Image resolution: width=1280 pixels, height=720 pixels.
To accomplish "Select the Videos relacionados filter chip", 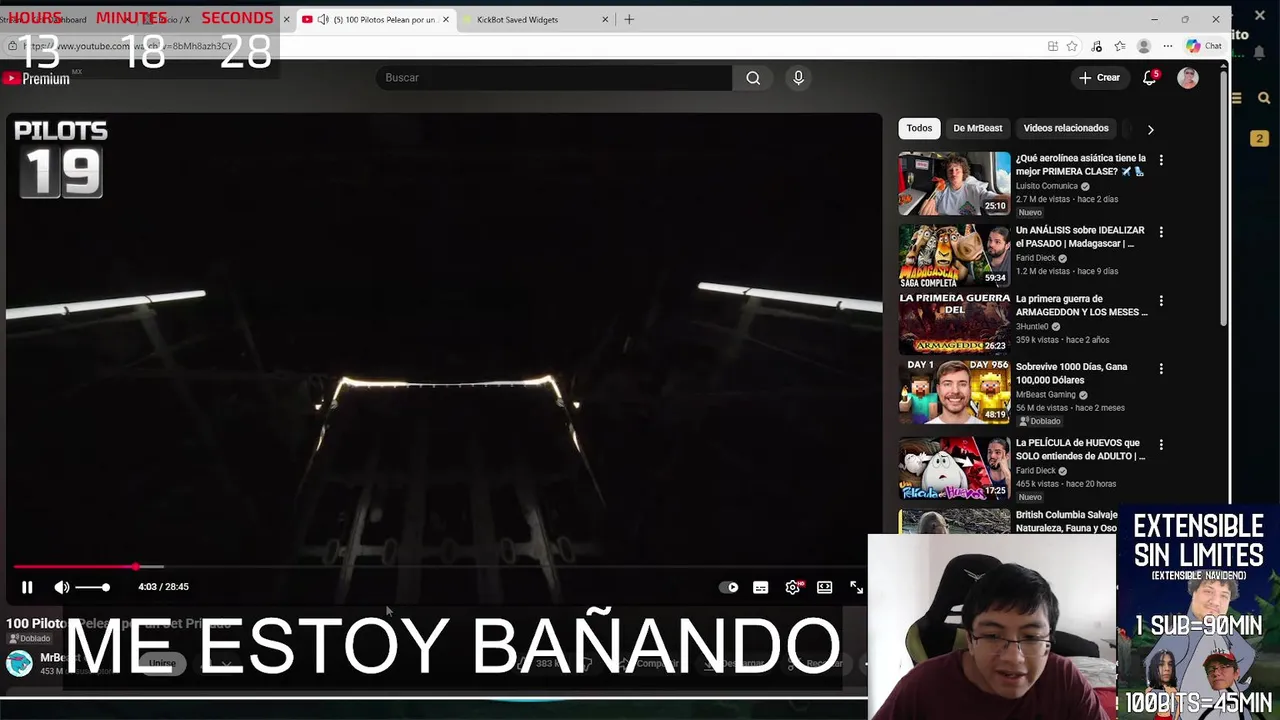I will [1066, 128].
